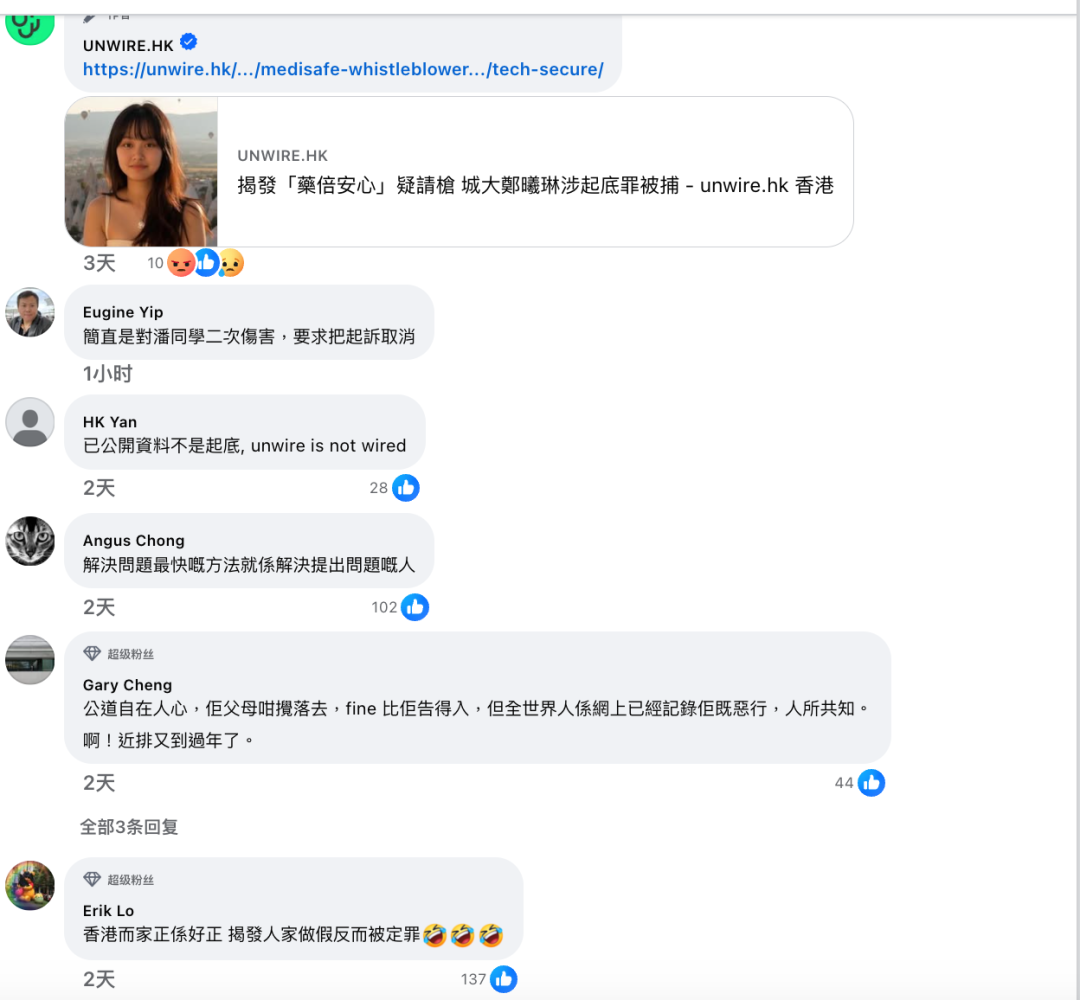Click the diamond top fan badge above Erik Lo
This screenshot has width=1080, height=1000.
tap(92, 880)
